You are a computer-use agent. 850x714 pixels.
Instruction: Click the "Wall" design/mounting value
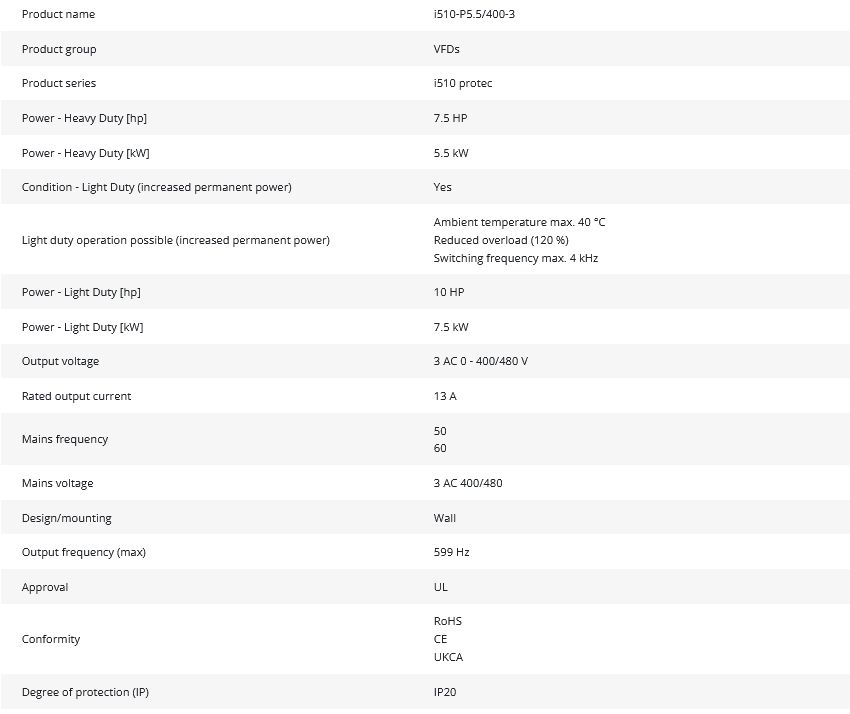445,518
